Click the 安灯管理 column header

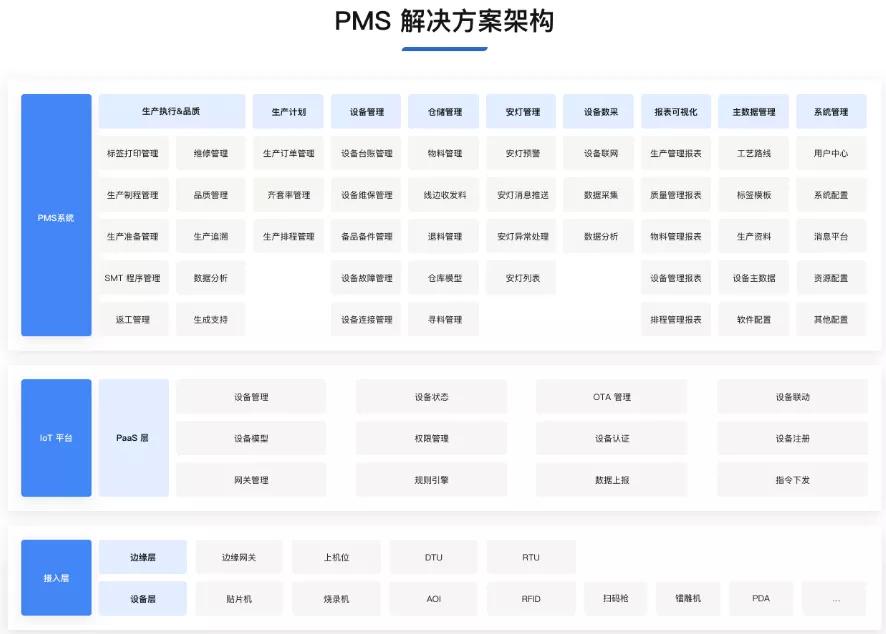point(520,111)
